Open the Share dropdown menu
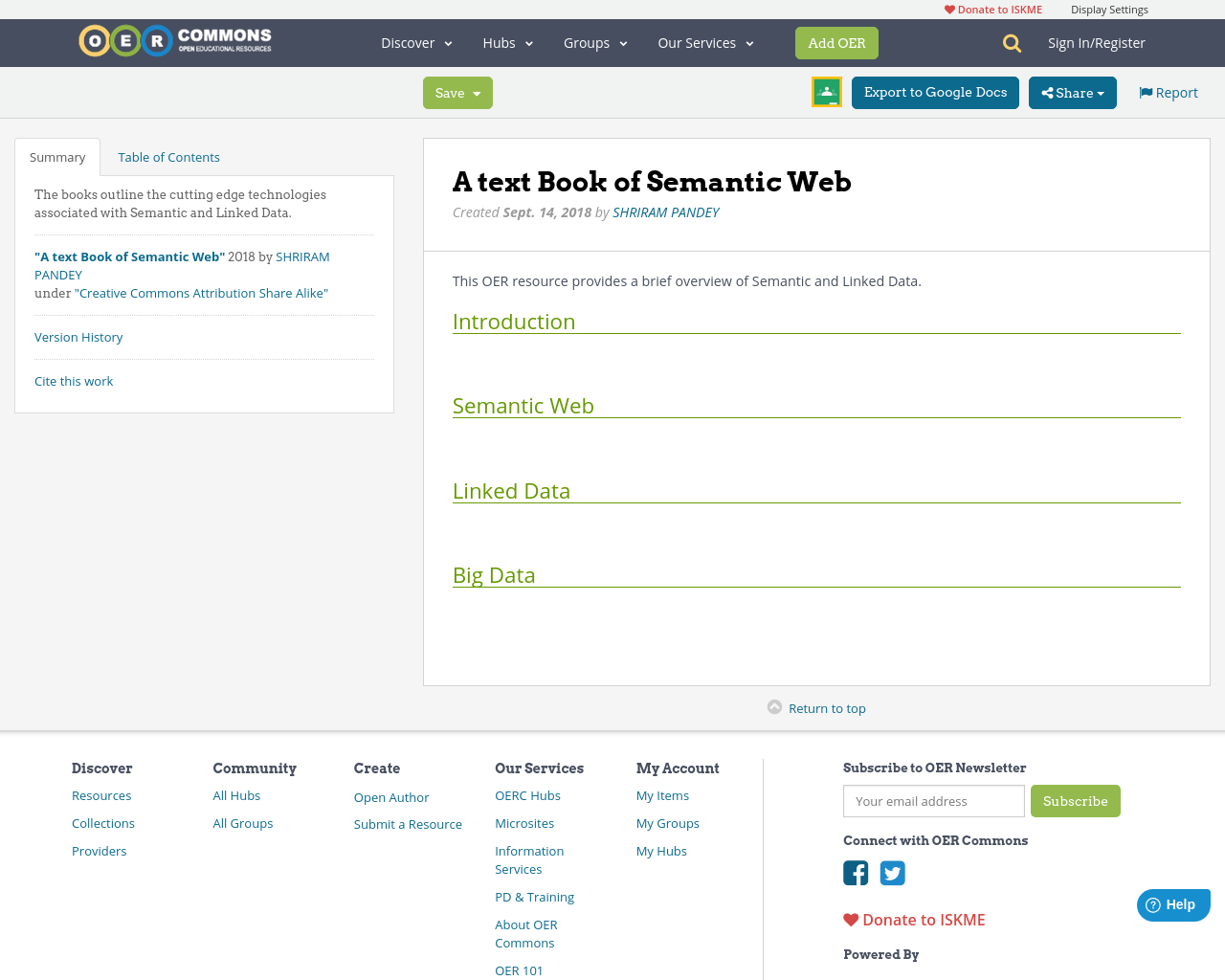Viewport: 1225px width, 980px height. click(1073, 93)
